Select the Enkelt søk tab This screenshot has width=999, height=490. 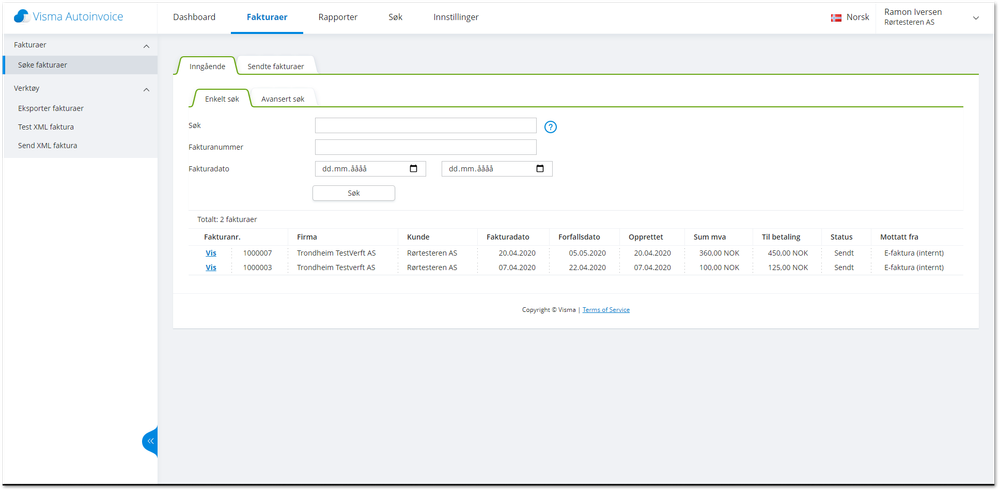pyautogui.click(x=222, y=99)
